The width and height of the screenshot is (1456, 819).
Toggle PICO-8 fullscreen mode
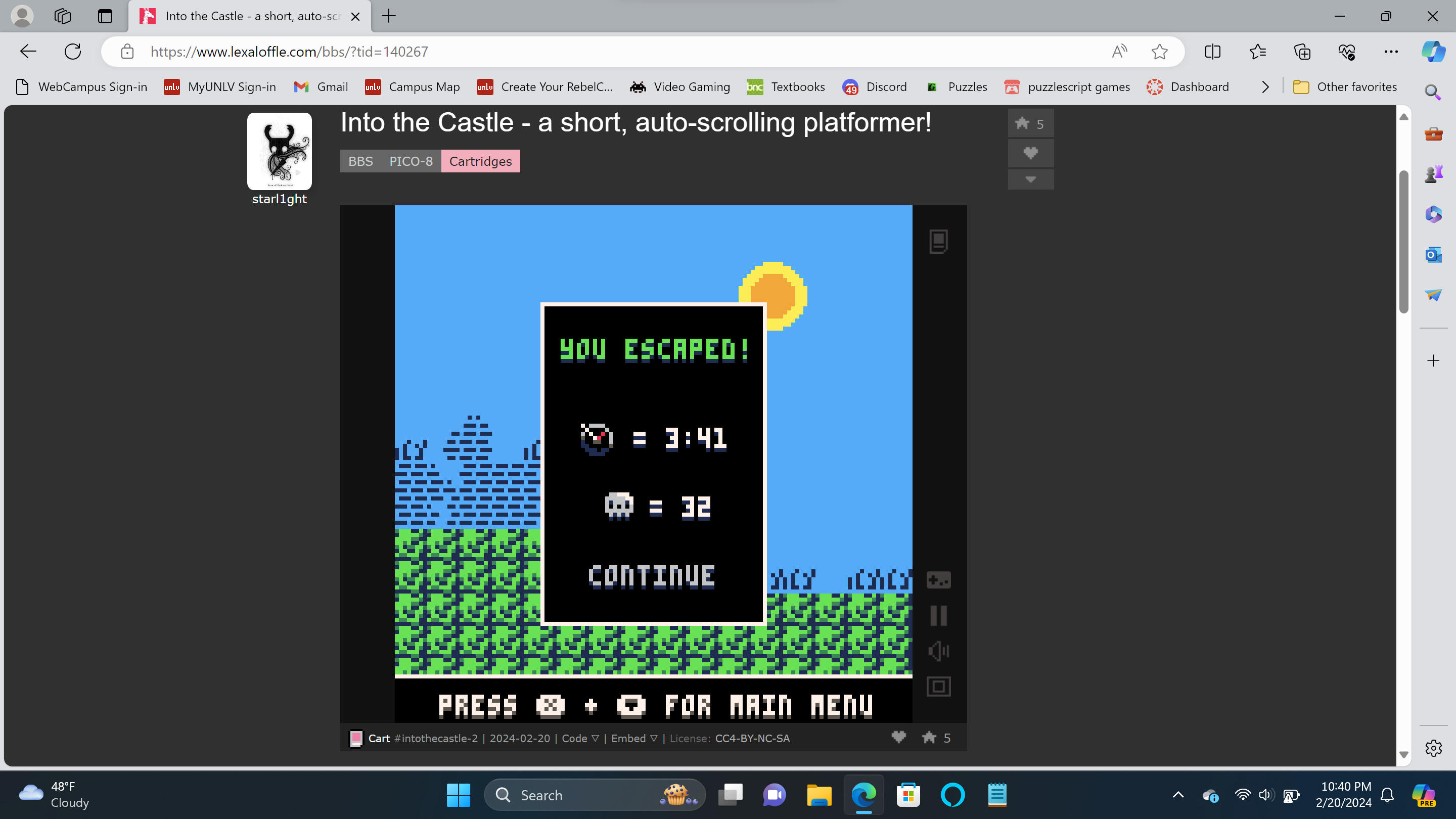coord(938,687)
